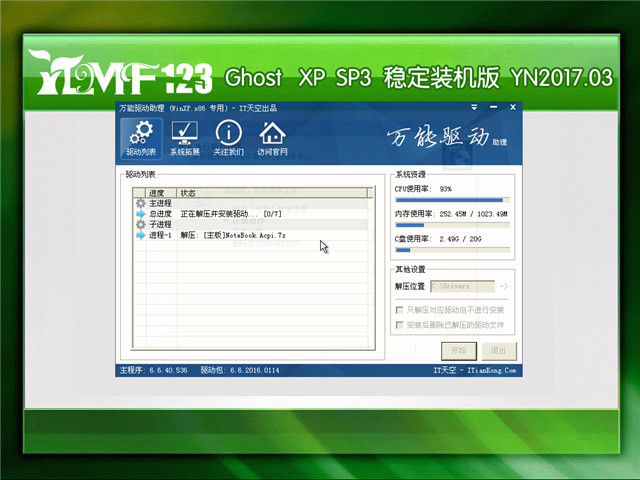The height and width of the screenshot is (480, 640).
Task: Click 驱动包 version 6.6.2016.0114 text
Action: point(240,370)
